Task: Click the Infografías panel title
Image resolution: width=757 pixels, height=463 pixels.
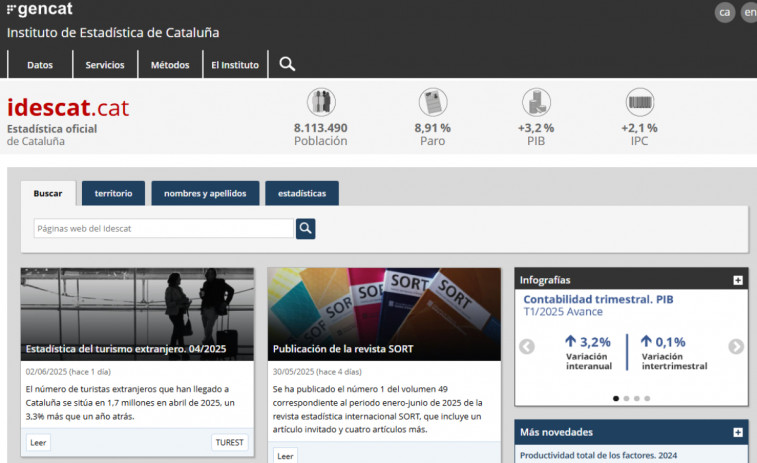Action: tap(545, 280)
